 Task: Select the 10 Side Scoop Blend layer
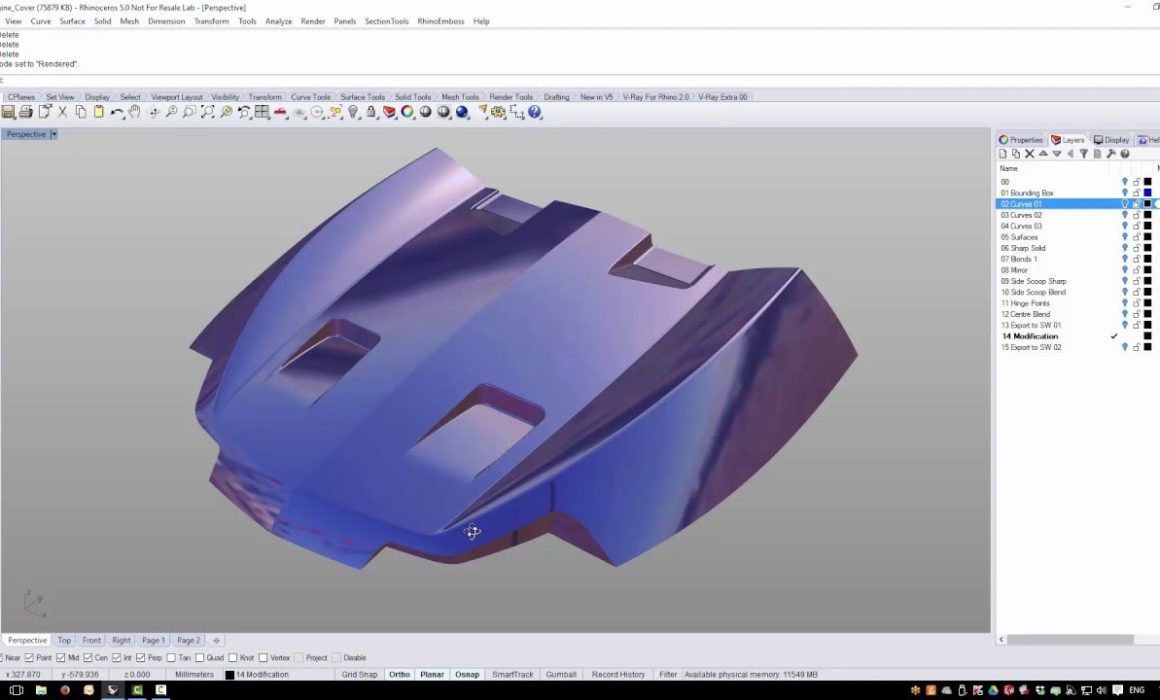point(1033,292)
